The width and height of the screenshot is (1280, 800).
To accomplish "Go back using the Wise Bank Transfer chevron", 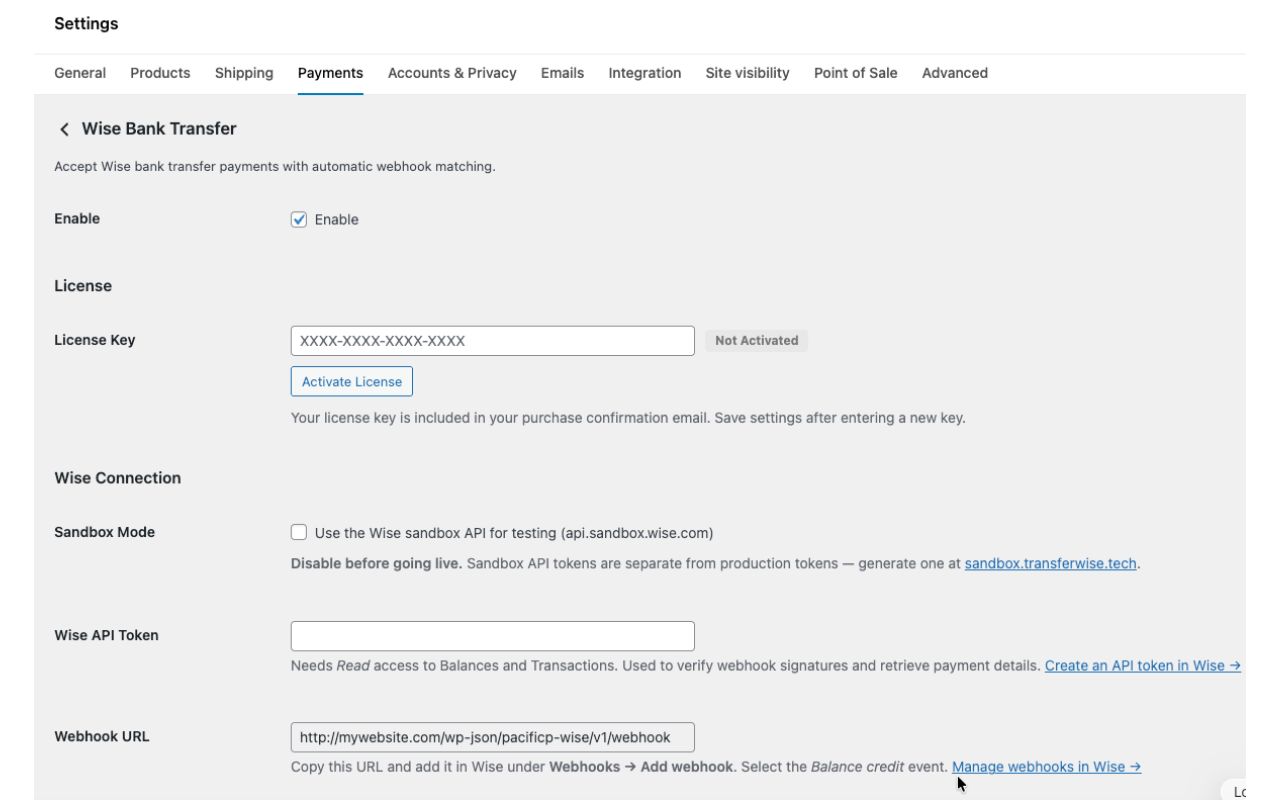I will 64,129.
